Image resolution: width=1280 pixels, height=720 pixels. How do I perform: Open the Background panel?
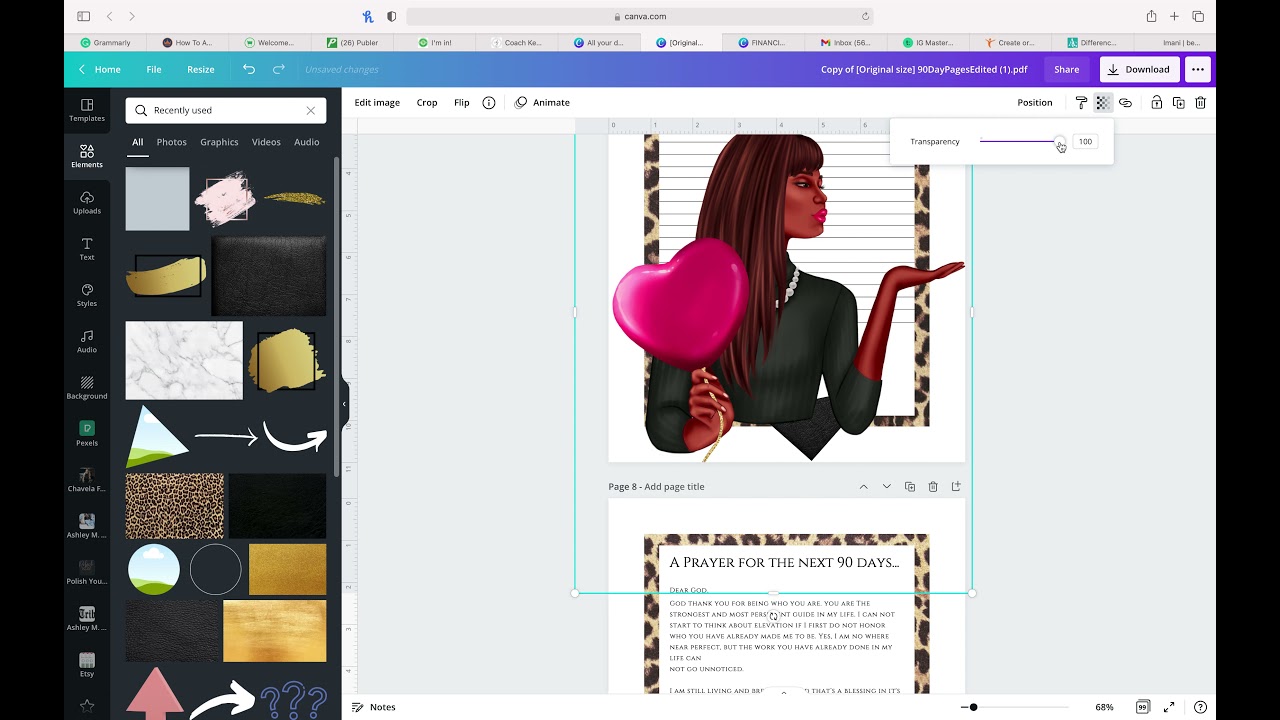pyautogui.click(x=87, y=388)
